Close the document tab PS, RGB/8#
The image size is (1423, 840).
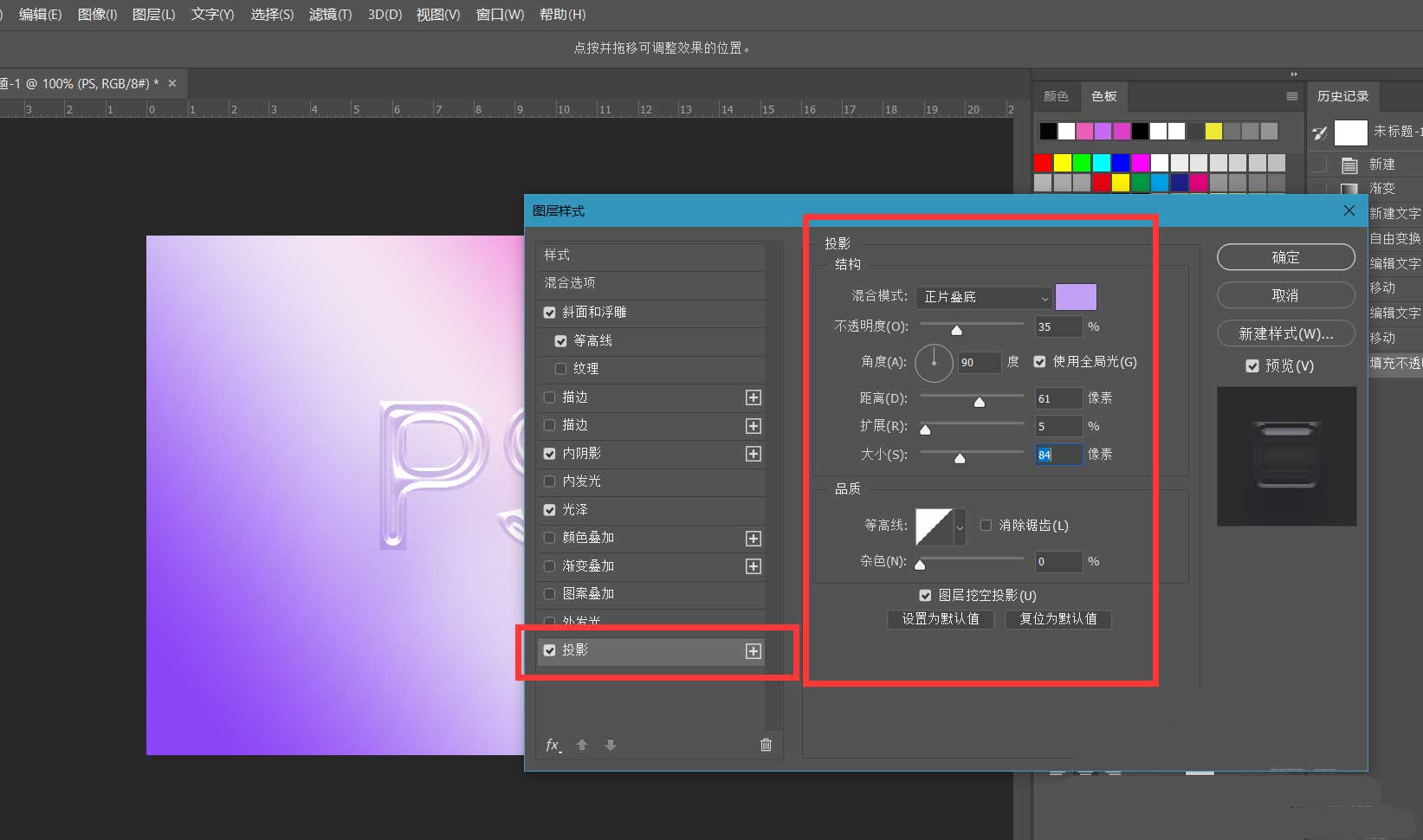(x=172, y=83)
